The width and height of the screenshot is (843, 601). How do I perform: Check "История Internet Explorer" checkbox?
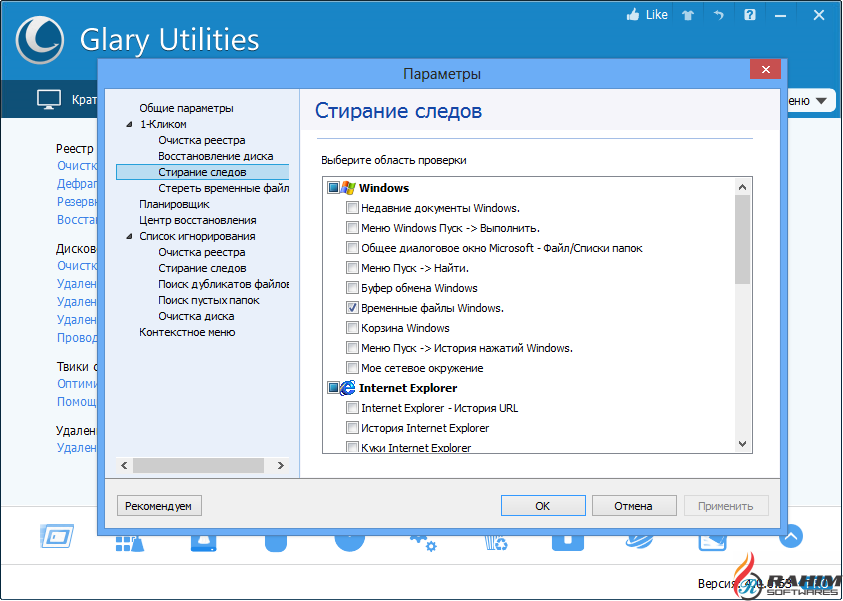tap(352, 428)
